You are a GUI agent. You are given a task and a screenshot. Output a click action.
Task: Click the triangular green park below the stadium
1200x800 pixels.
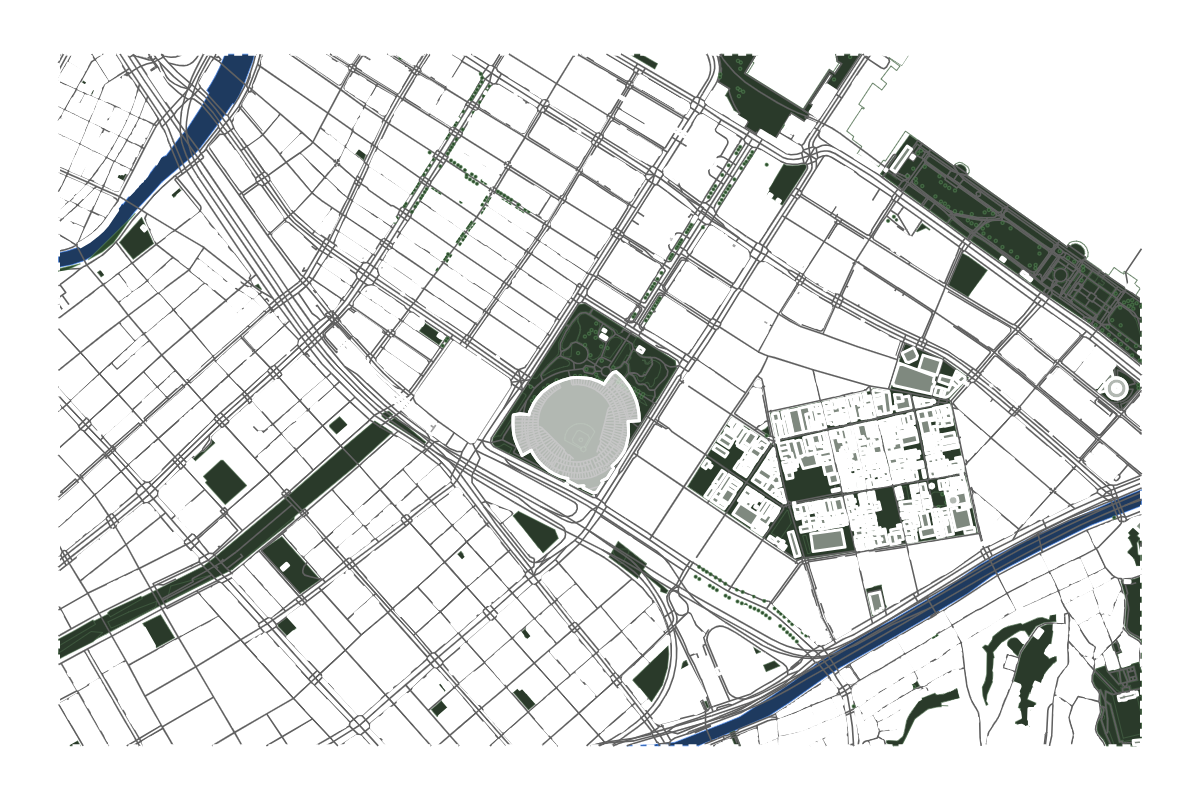(537, 531)
